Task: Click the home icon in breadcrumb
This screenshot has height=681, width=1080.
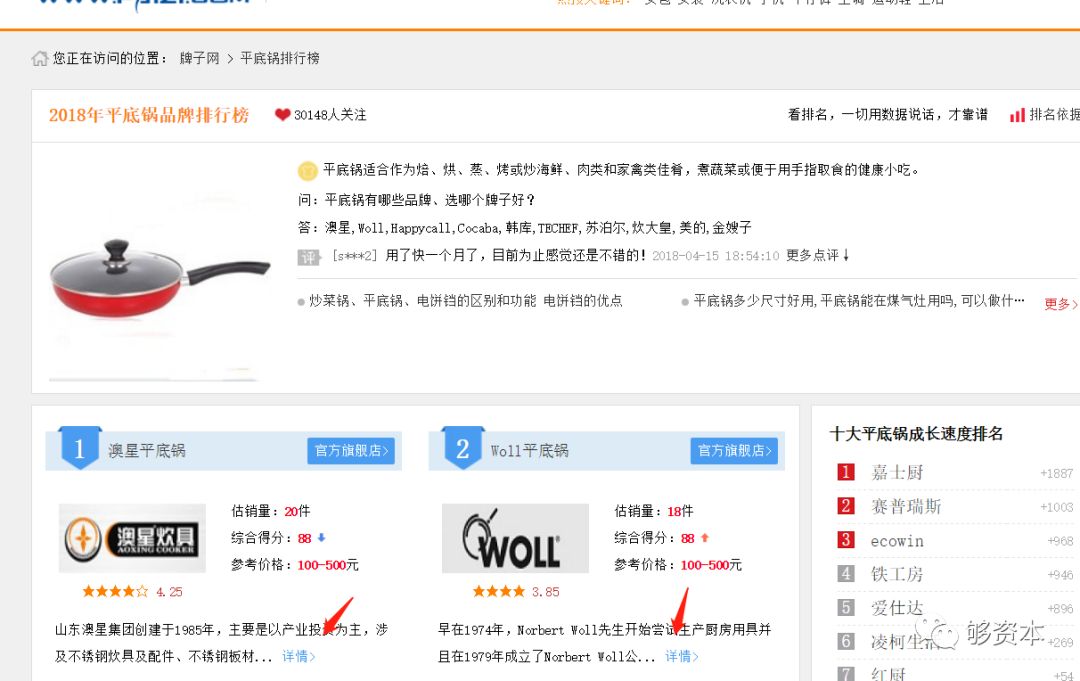Action: click(x=39, y=59)
